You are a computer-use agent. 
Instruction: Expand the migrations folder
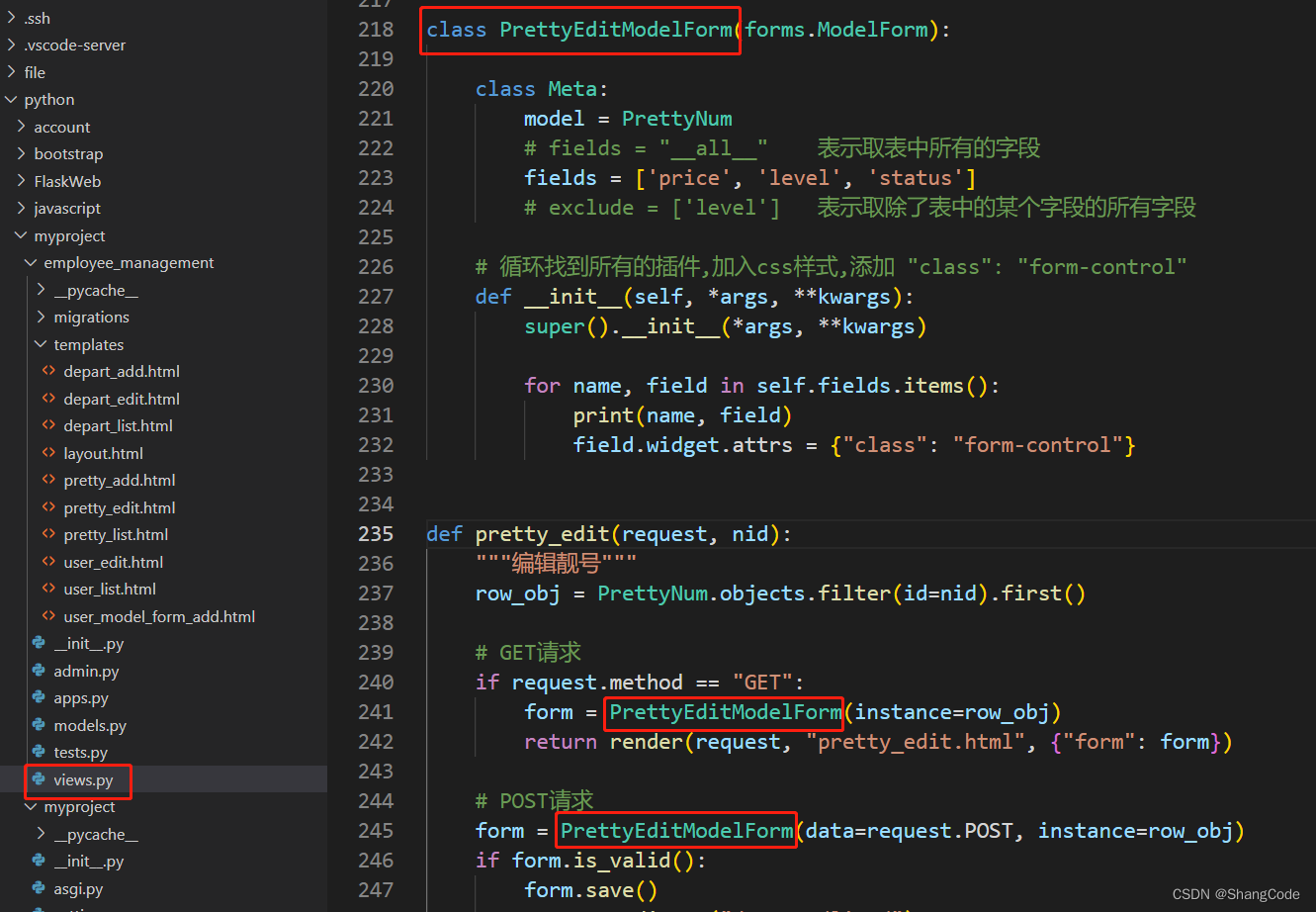(x=42, y=318)
